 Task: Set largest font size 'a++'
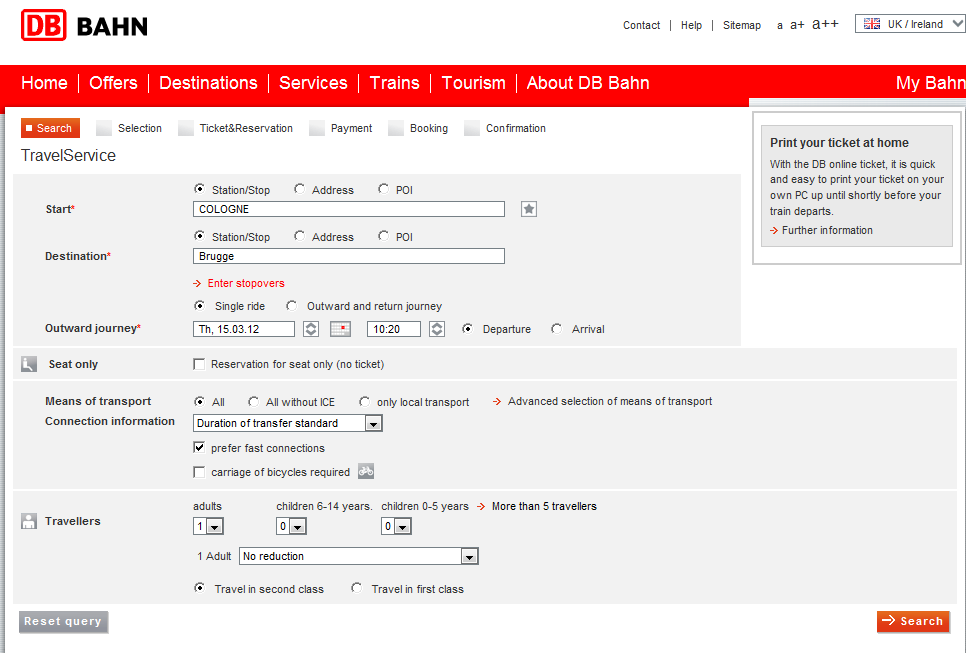pos(826,24)
